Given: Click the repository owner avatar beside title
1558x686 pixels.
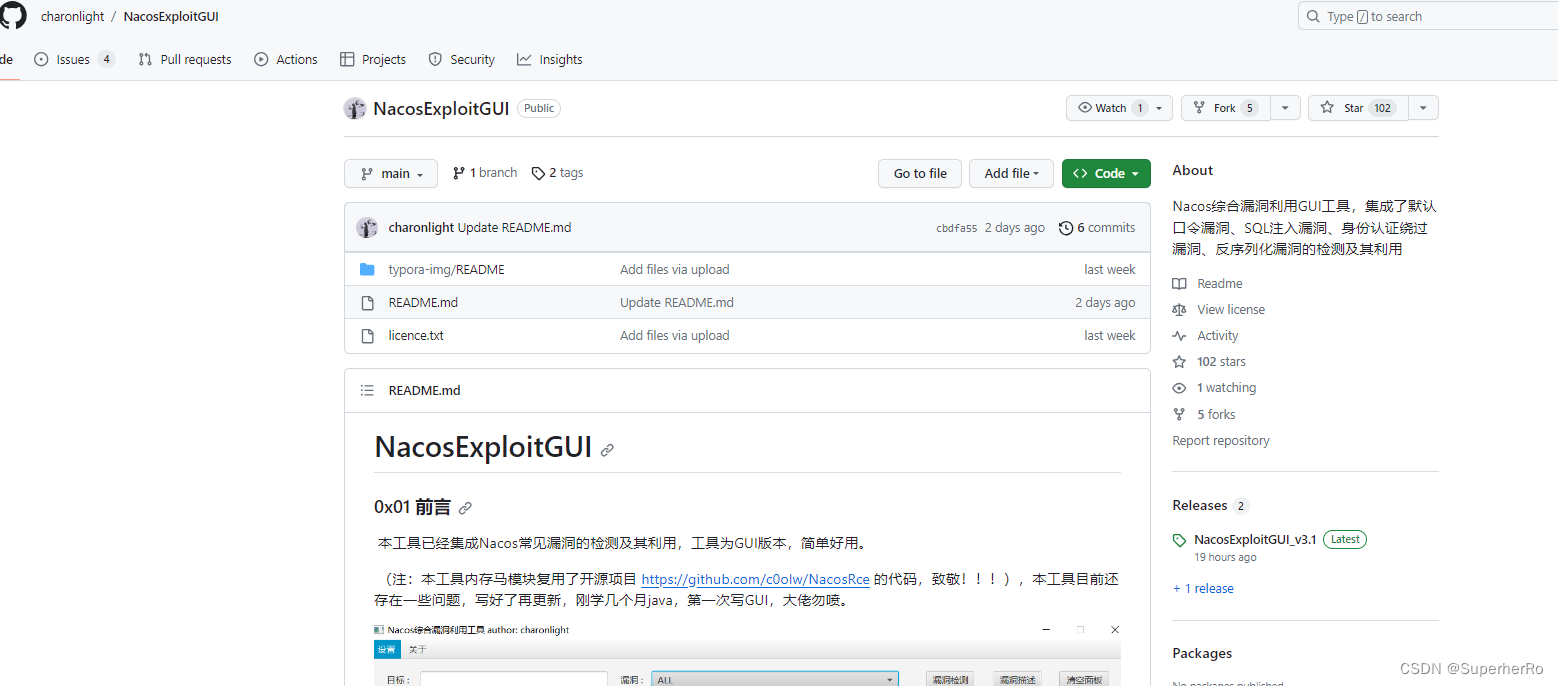Looking at the screenshot, I should pyautogui.click(x=354, y=108).
